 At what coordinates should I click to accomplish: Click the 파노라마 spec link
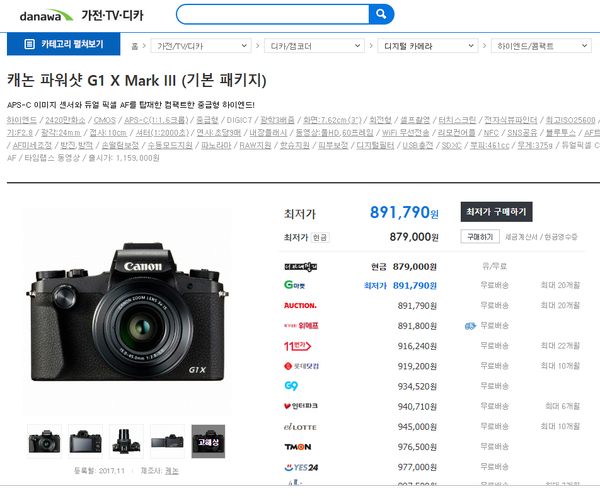pos(216,145)
